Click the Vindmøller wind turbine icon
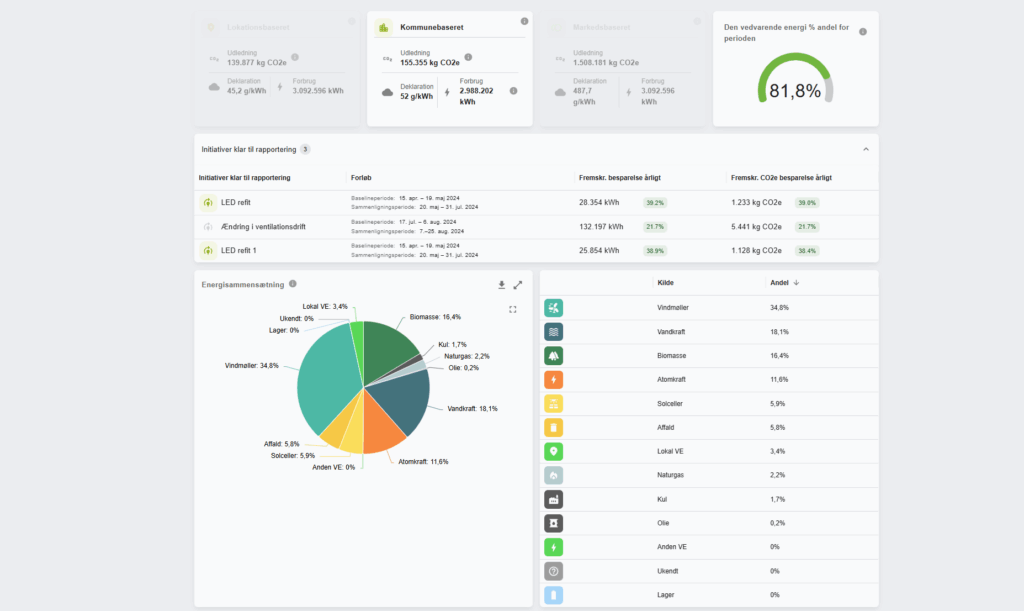Image resolution: width=1024 pixels, height=611 pixels. [553, 307]
